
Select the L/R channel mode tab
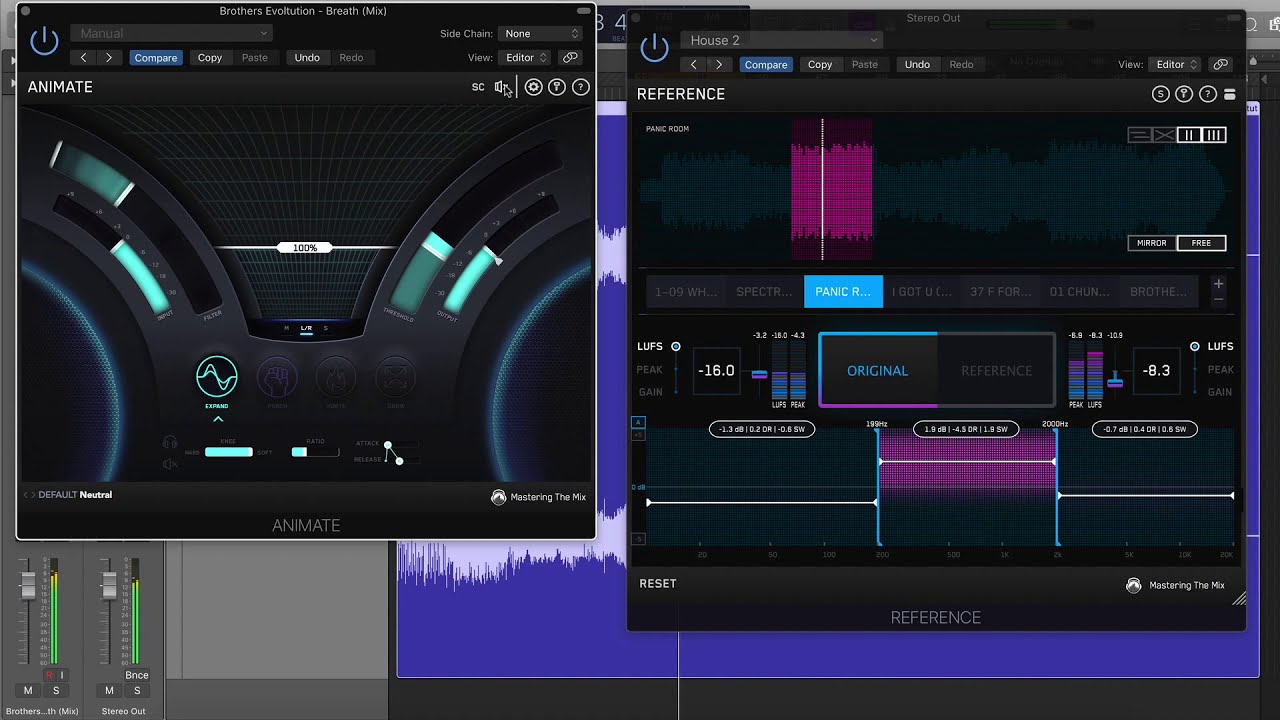click(x=306, y=328)
